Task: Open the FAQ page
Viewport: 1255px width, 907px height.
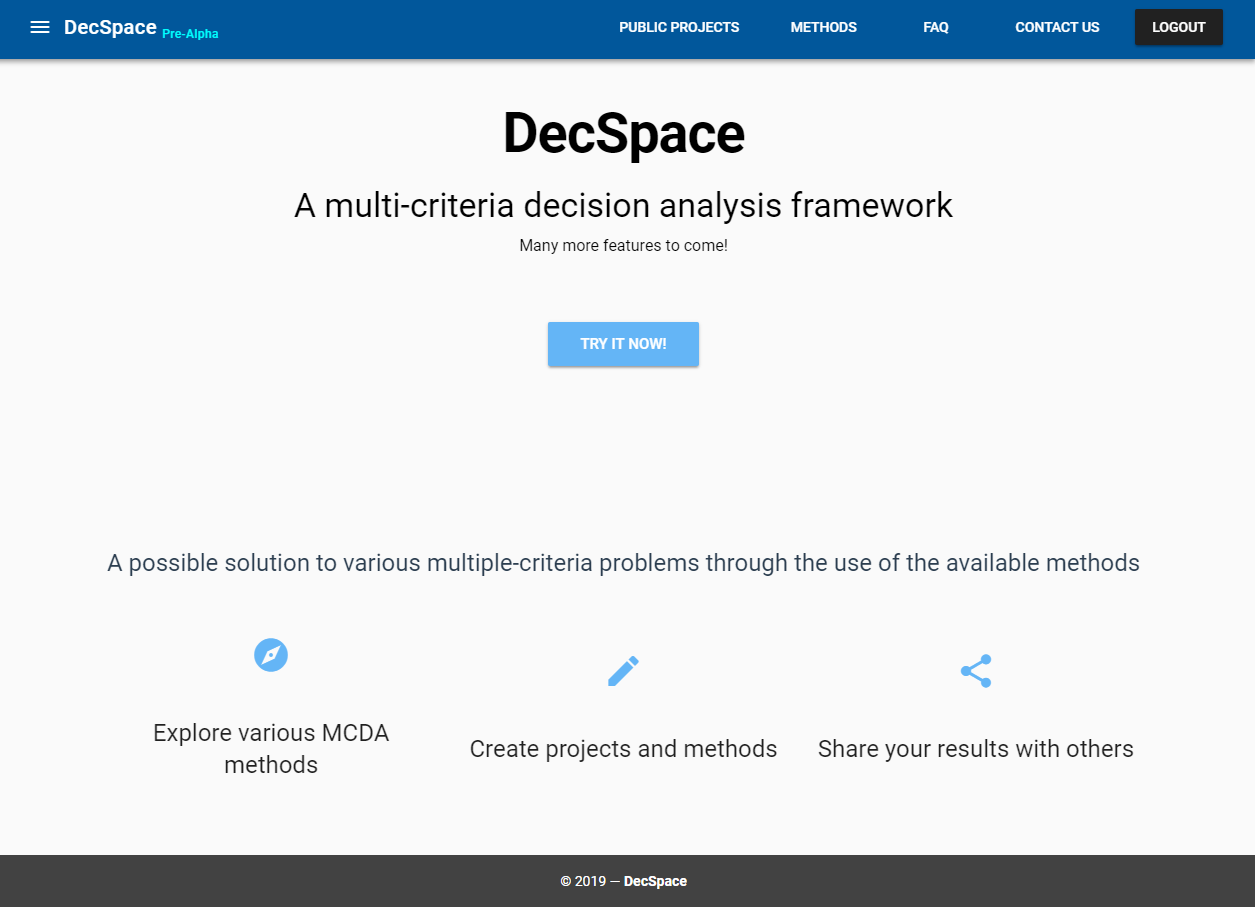Action: (x=935, y=27)
